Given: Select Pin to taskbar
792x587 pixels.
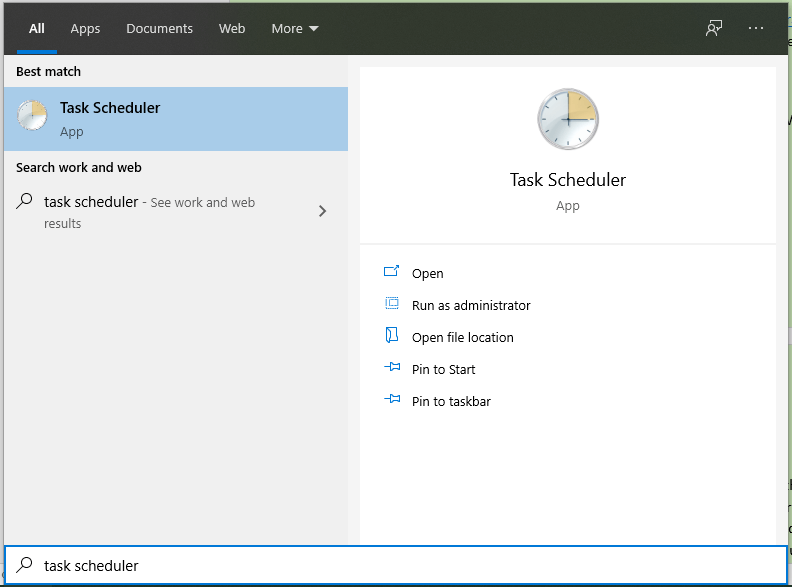Looking at the screenshot, I should (451, 401).
